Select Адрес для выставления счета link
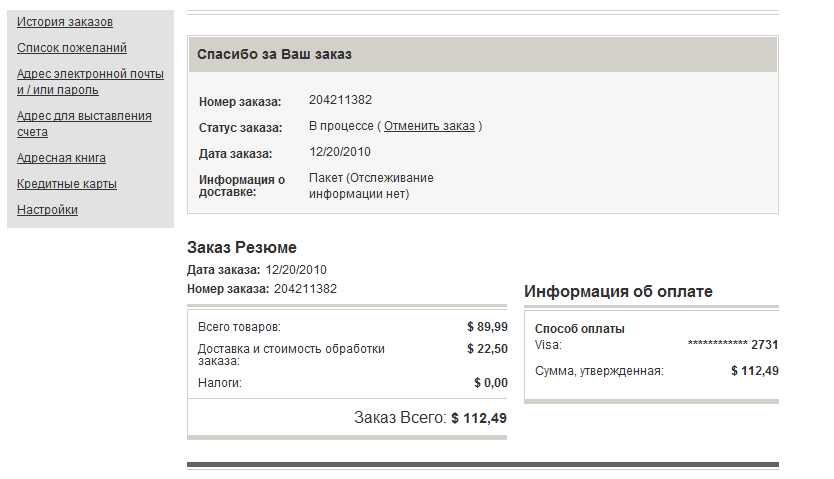The image size is (834, 479). coord(84,123)
